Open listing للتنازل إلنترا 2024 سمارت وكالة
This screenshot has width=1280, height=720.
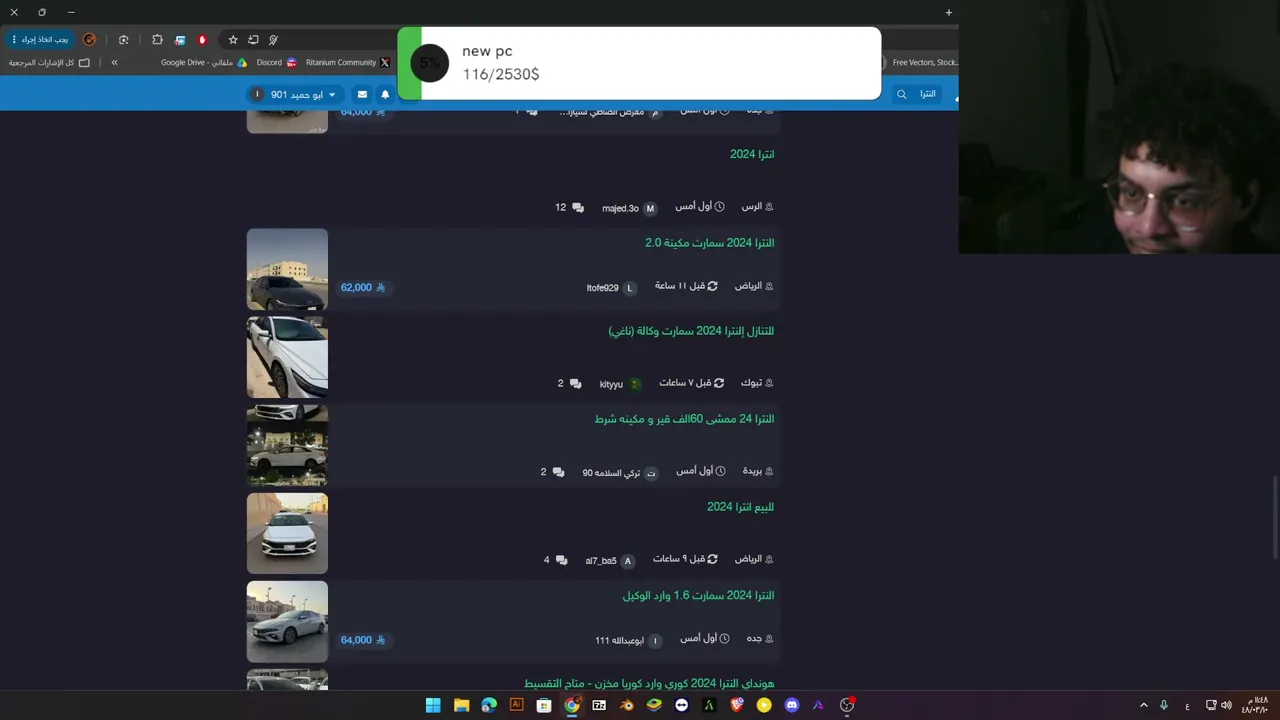tap(691, 331)
